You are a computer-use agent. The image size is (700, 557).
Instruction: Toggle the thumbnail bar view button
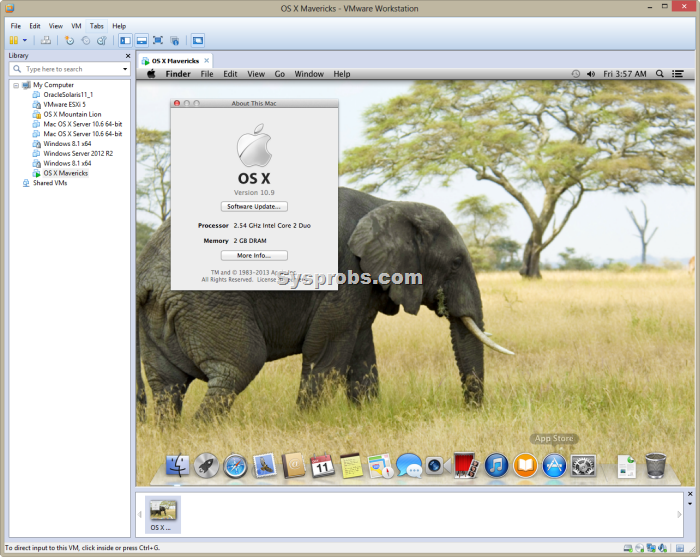click(142, 41)
